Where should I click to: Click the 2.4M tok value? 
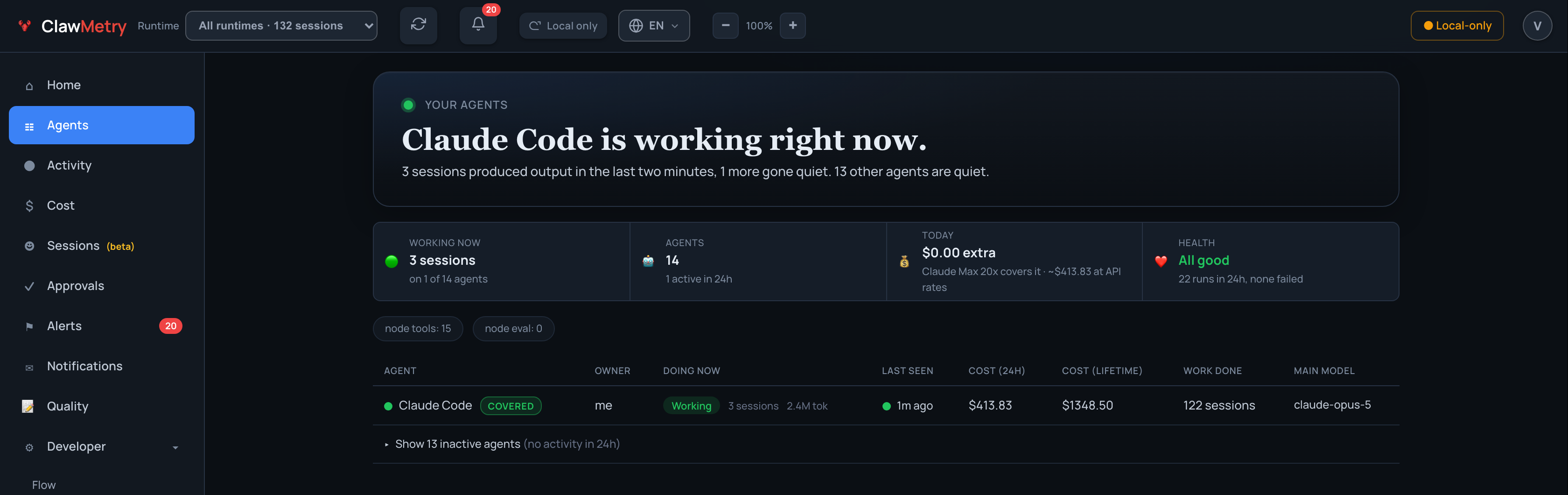806,406
